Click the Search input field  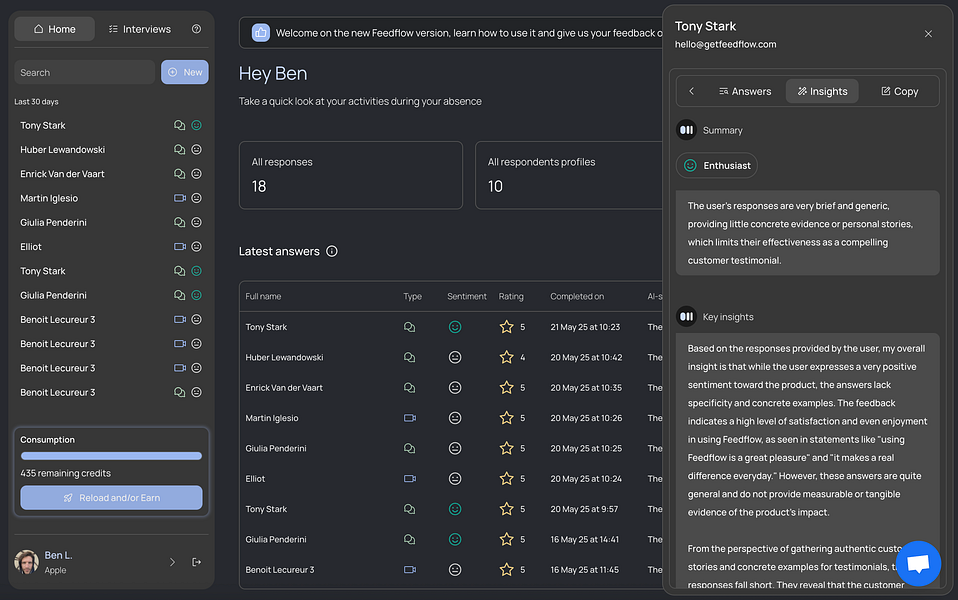point(85,72)
